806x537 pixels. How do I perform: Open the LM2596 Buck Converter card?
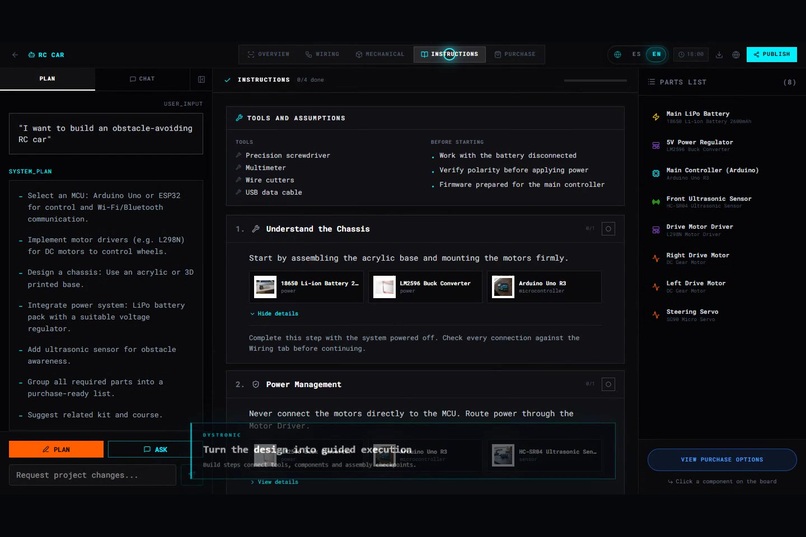425,287
